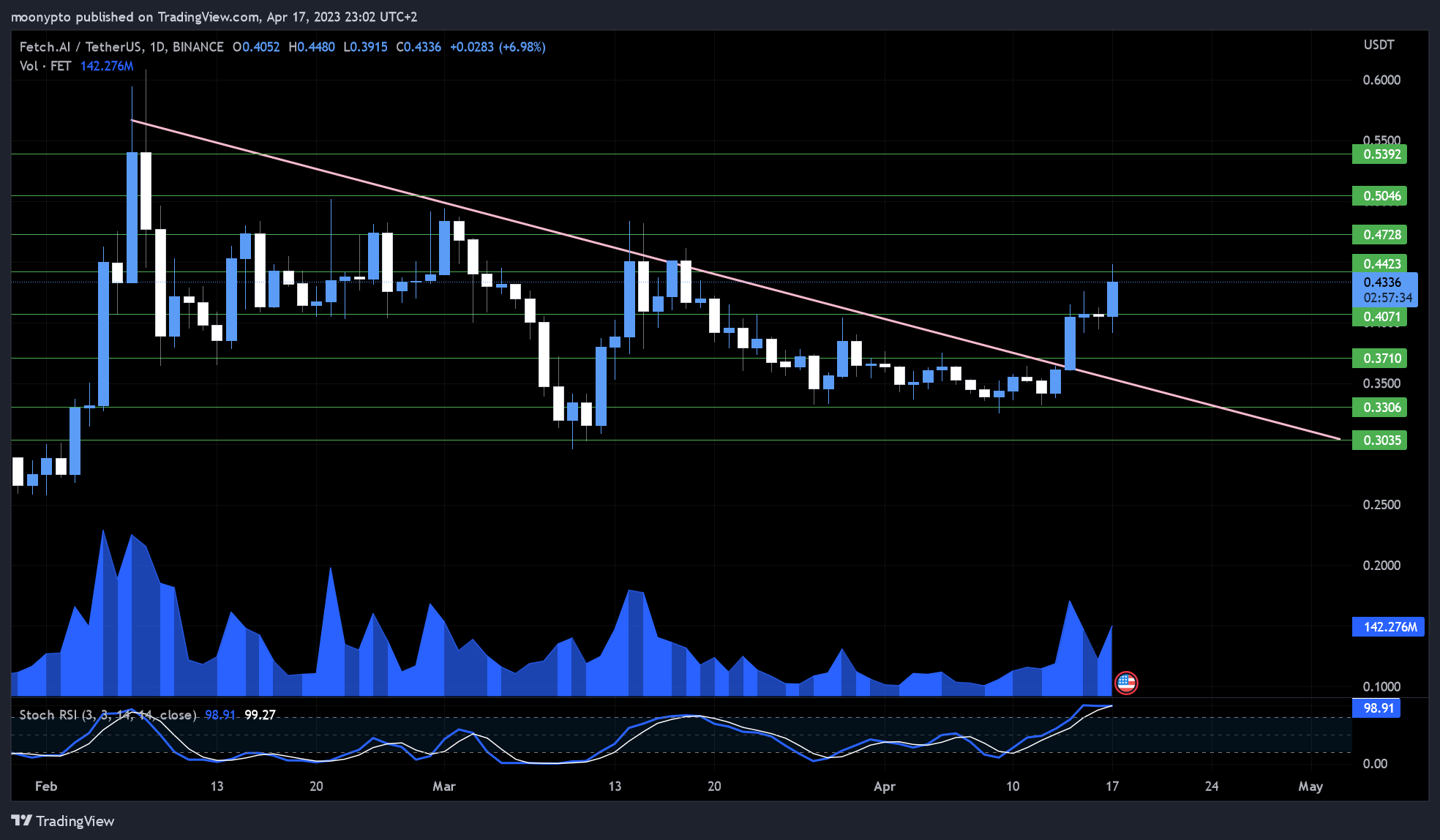Select the 0.4728 green price level label
1440x840 pixels.
point(1379,235)
